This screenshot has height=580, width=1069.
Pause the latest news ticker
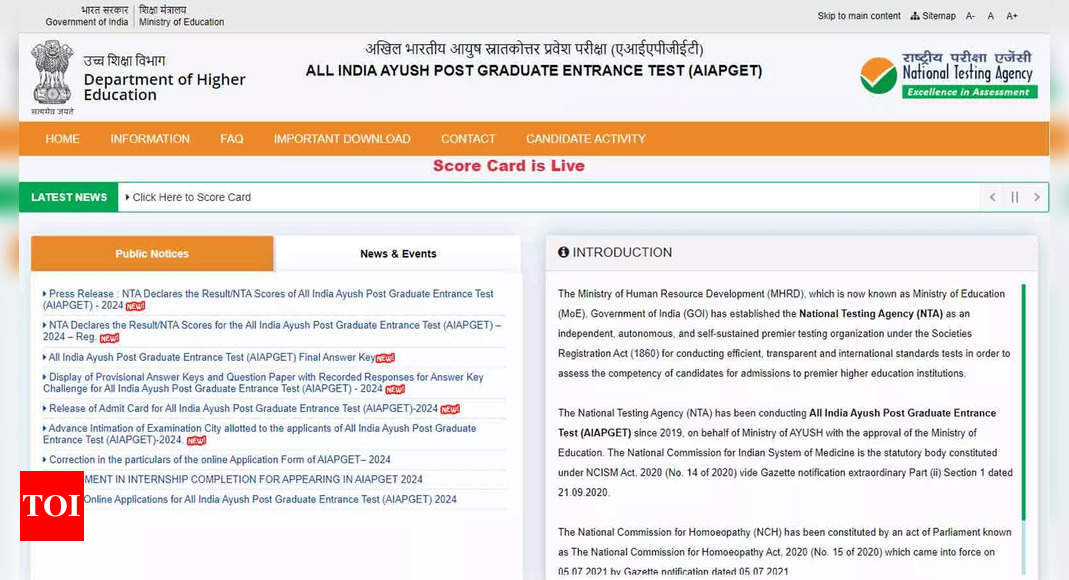[x=1014, y=197]
